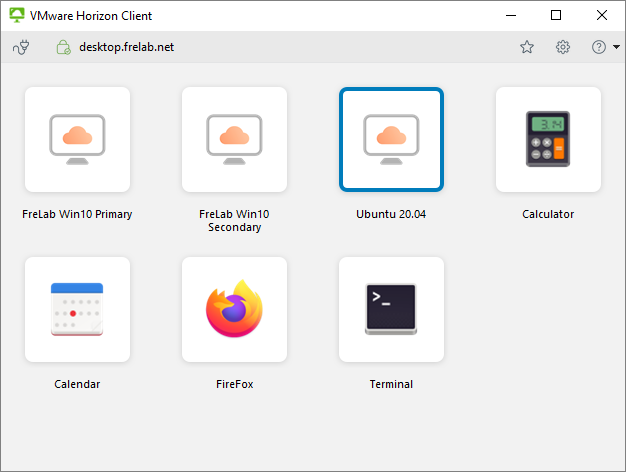
Task: Click the "Terminal" text label
Action: [391, 384]
